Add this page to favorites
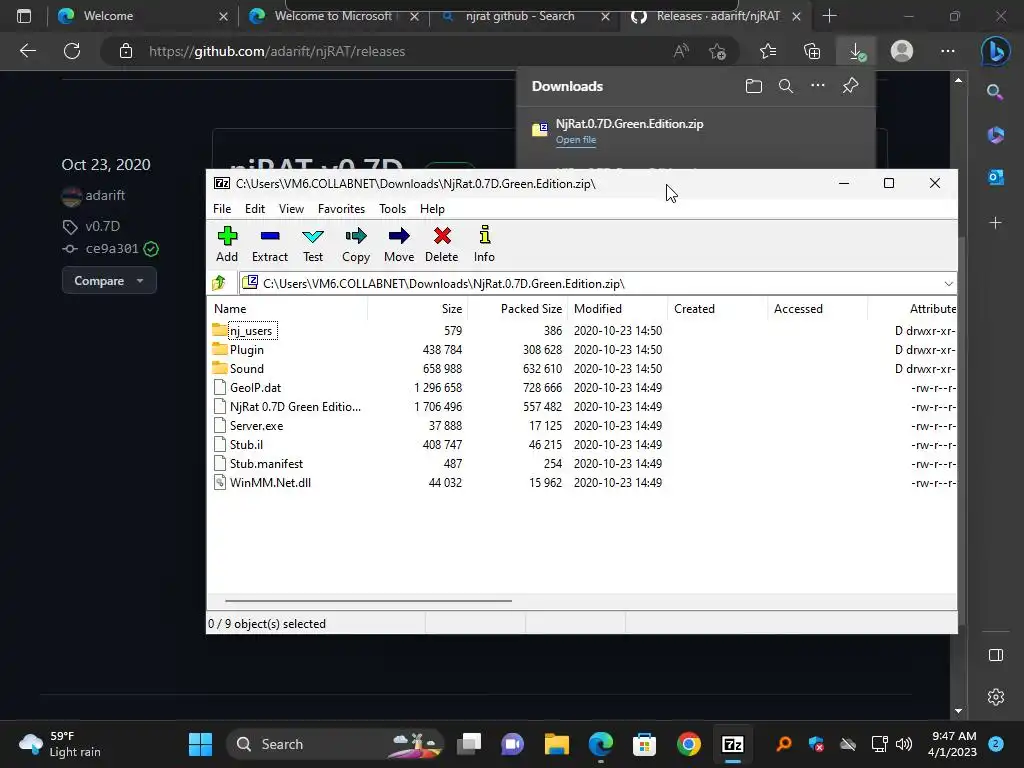1024x768 pixels. [717, 51]
